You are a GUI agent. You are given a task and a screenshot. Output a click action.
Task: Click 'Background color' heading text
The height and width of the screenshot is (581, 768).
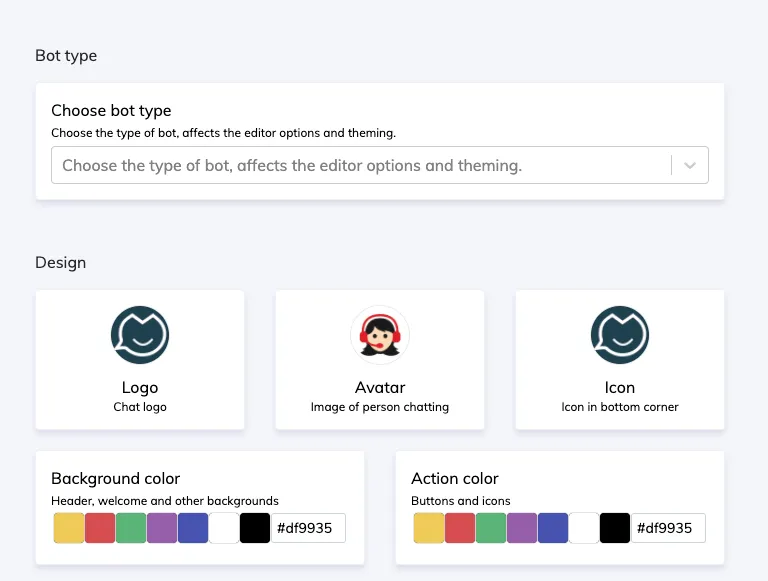coord(116,479)
